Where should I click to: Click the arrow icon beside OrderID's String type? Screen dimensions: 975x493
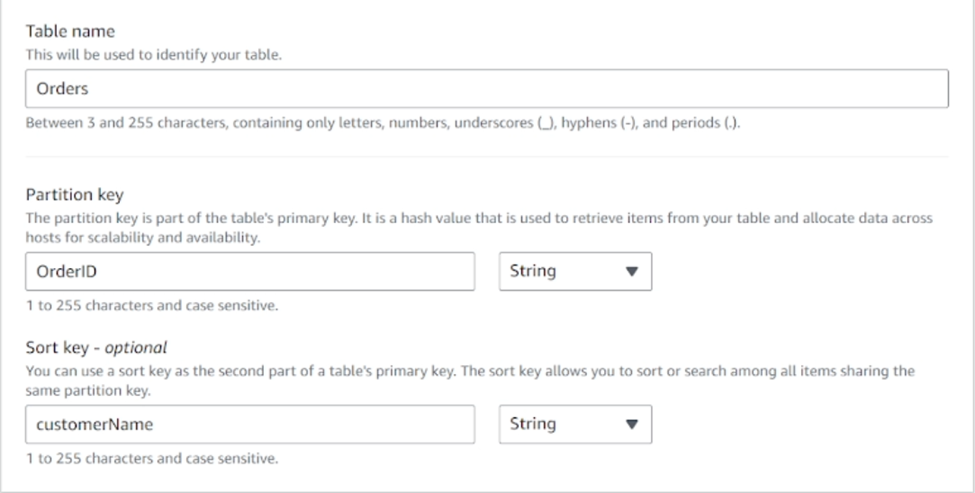pyautogui.click(x=632, y=272)
